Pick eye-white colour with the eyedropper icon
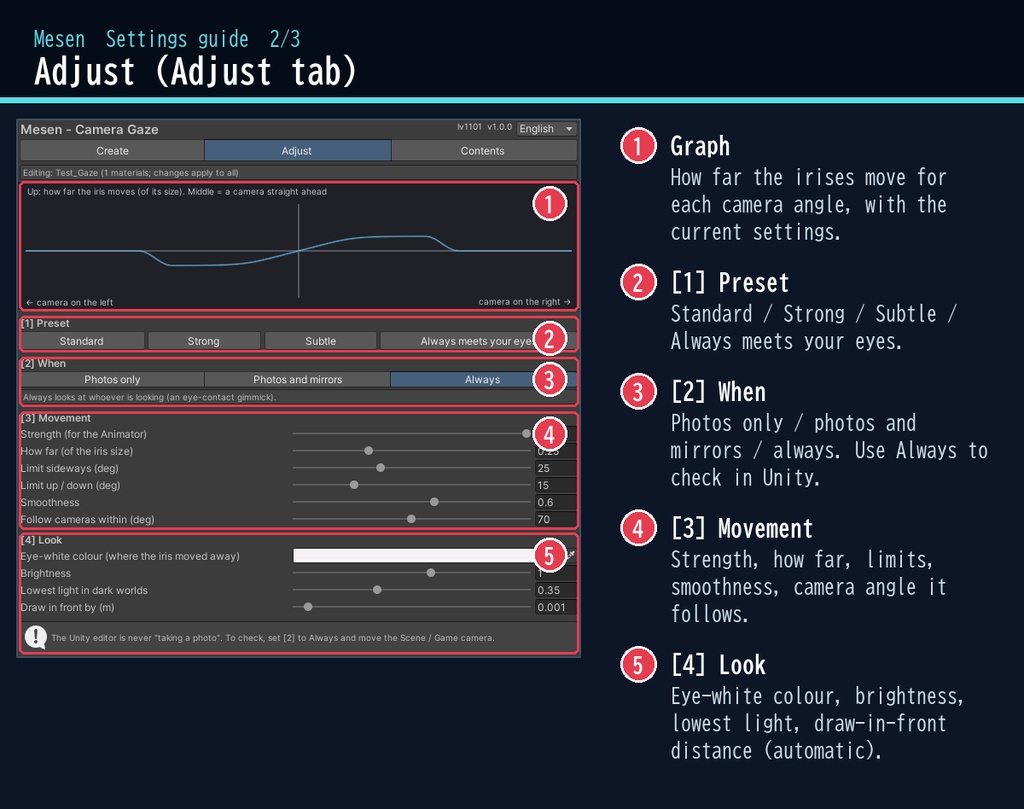 (x=571, y=555)
